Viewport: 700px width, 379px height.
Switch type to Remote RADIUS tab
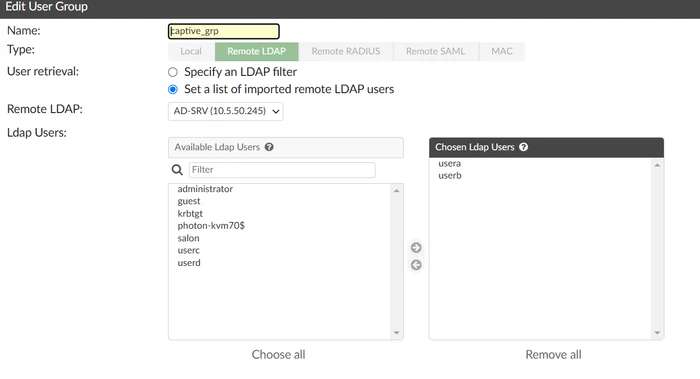tap(346, 51)
